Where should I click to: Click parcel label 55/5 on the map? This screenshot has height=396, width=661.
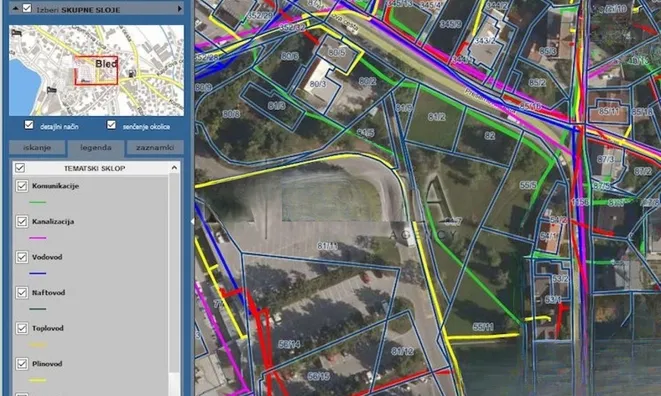[528, 185]
